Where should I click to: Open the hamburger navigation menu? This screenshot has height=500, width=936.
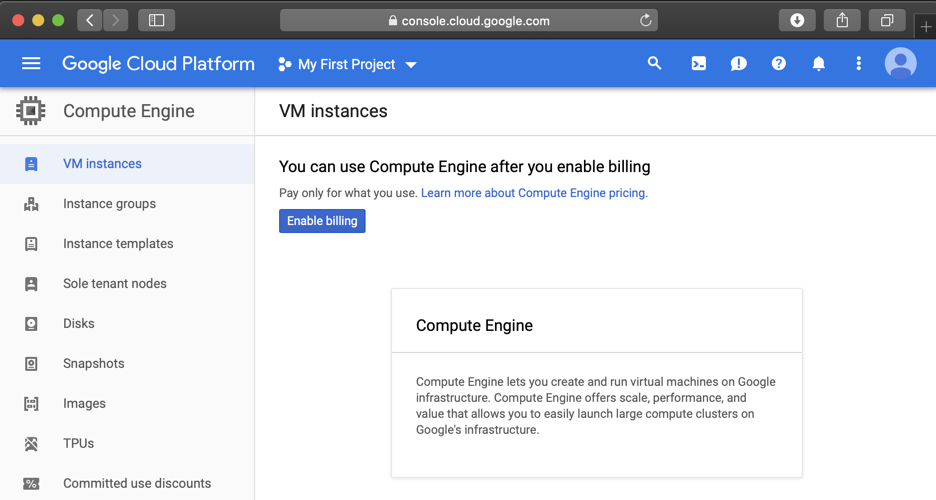(x=31, y=64)
